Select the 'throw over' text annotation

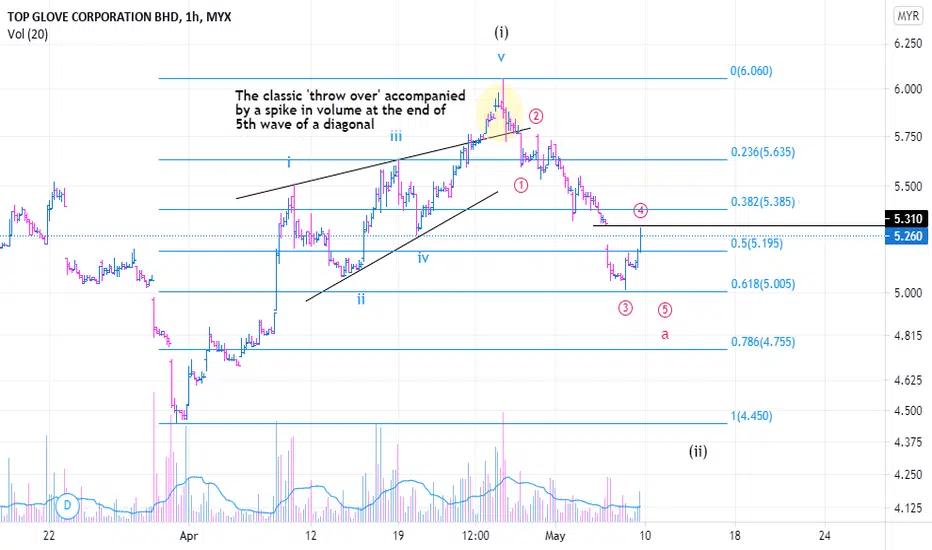[x=350, y=110]
